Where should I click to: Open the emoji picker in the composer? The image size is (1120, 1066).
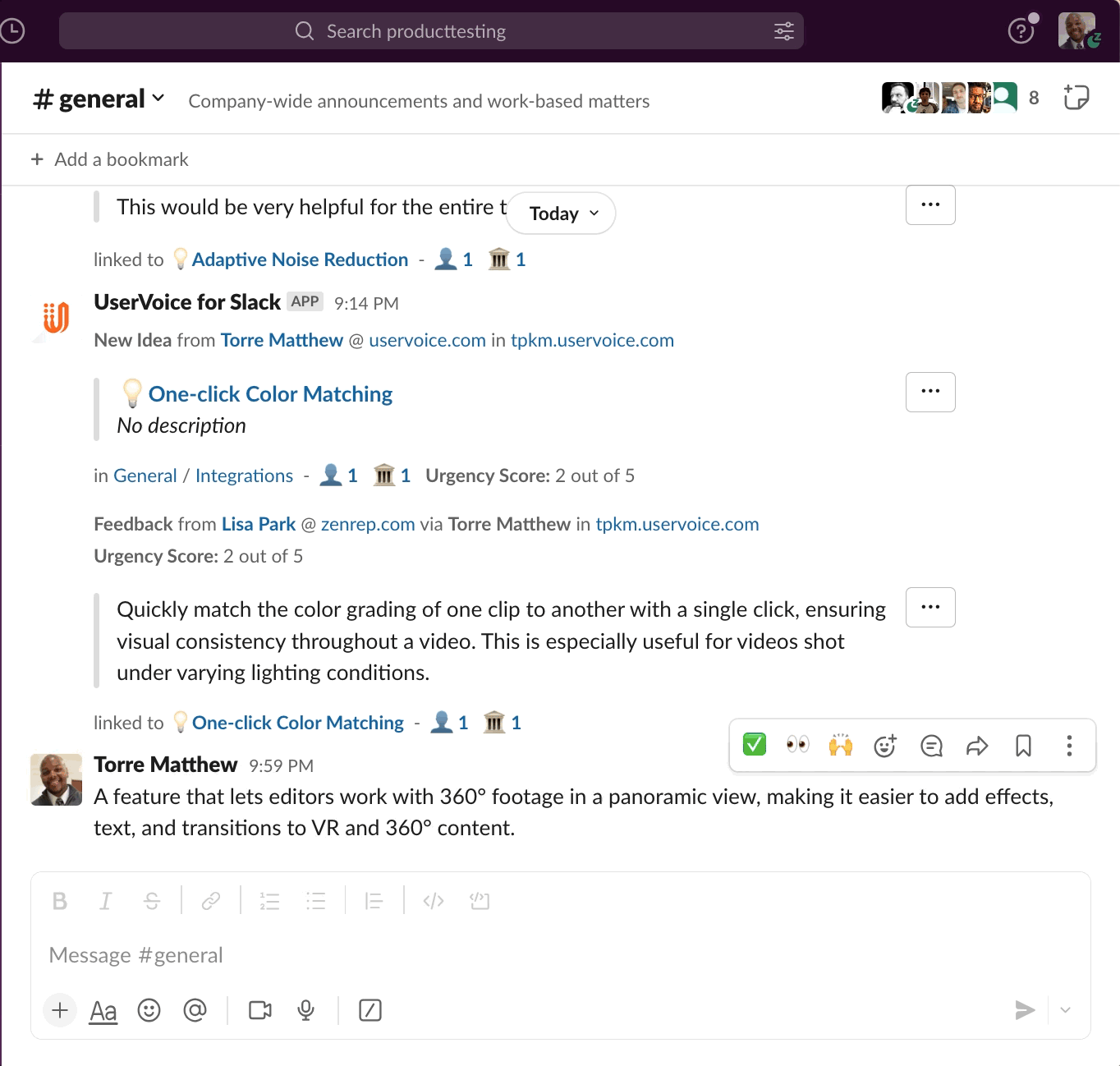coord(149,1010)
